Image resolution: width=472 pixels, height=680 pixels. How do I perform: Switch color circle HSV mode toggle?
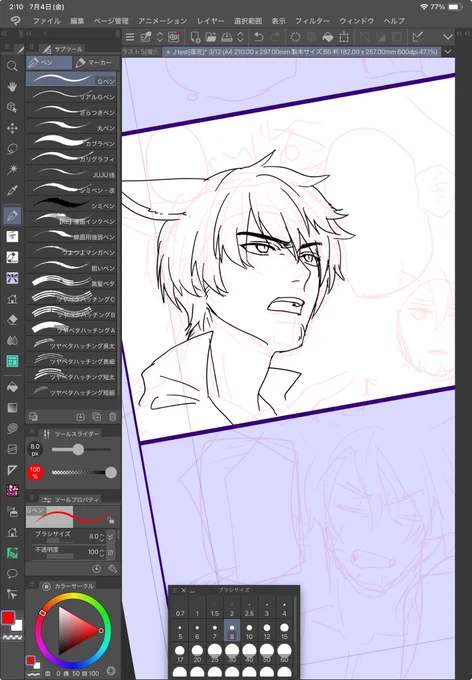[x=111, y=670]
